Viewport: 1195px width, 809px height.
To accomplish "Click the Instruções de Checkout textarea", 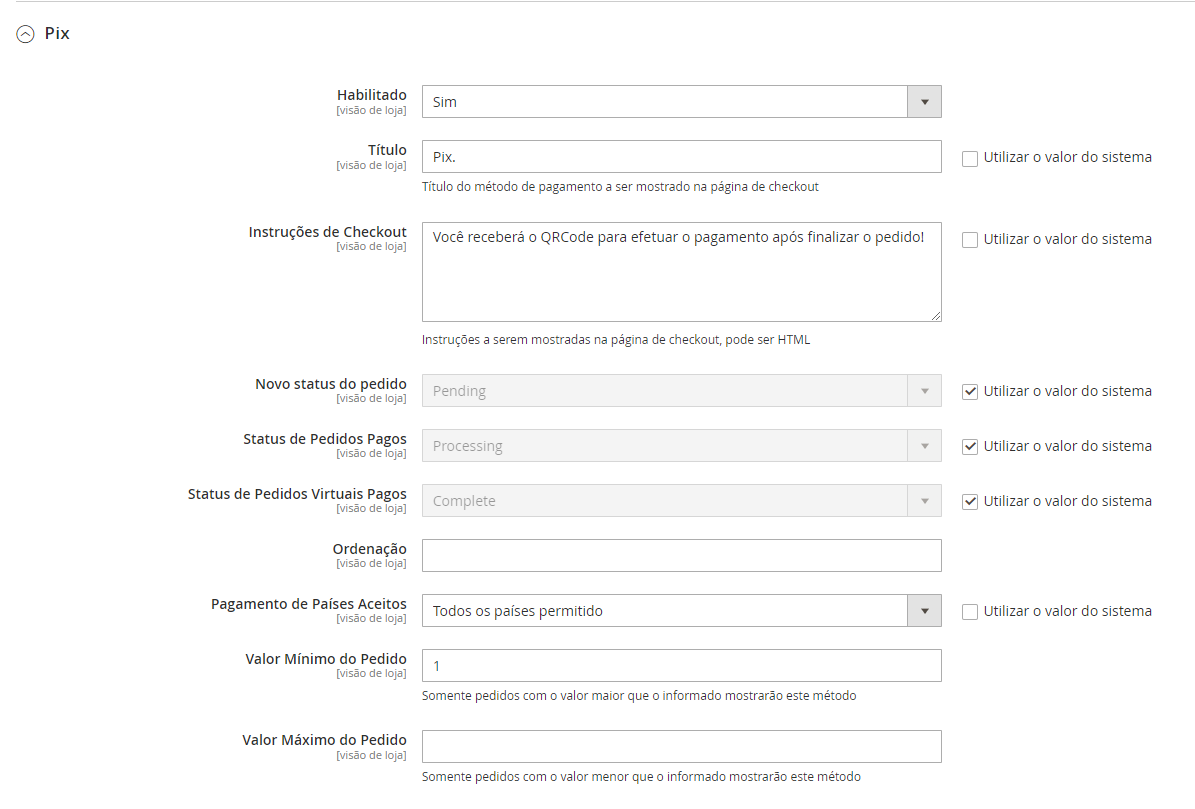I will point(681,272).
